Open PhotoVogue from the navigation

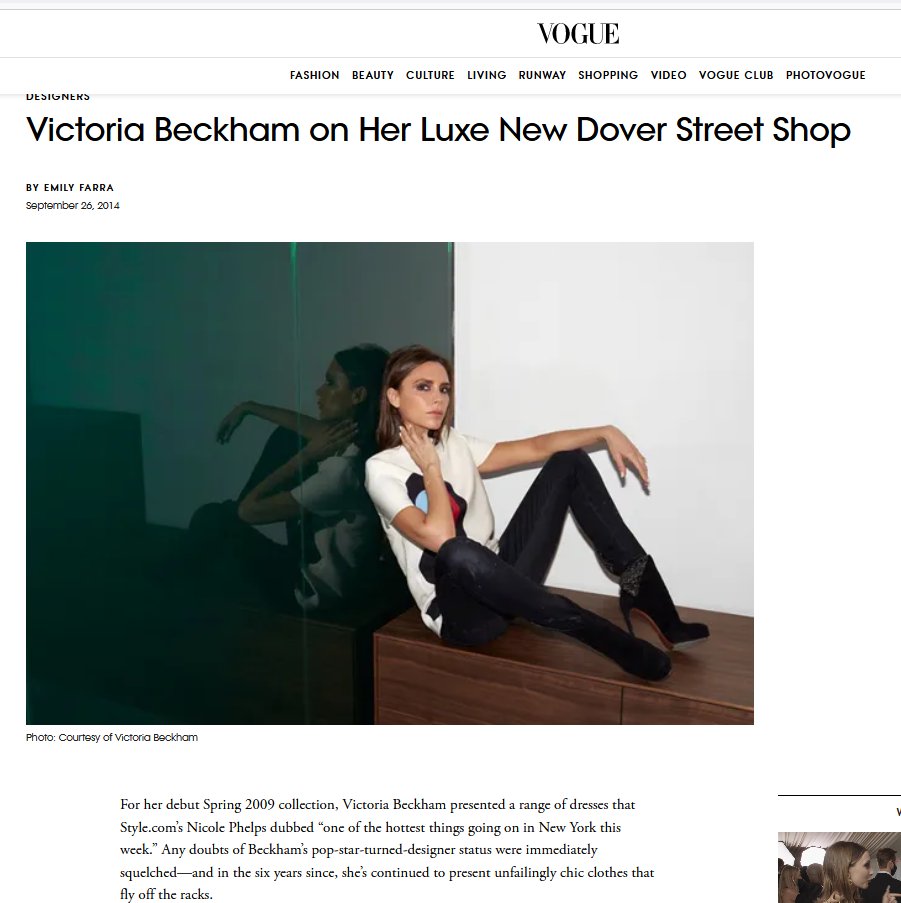coord(826,75)
